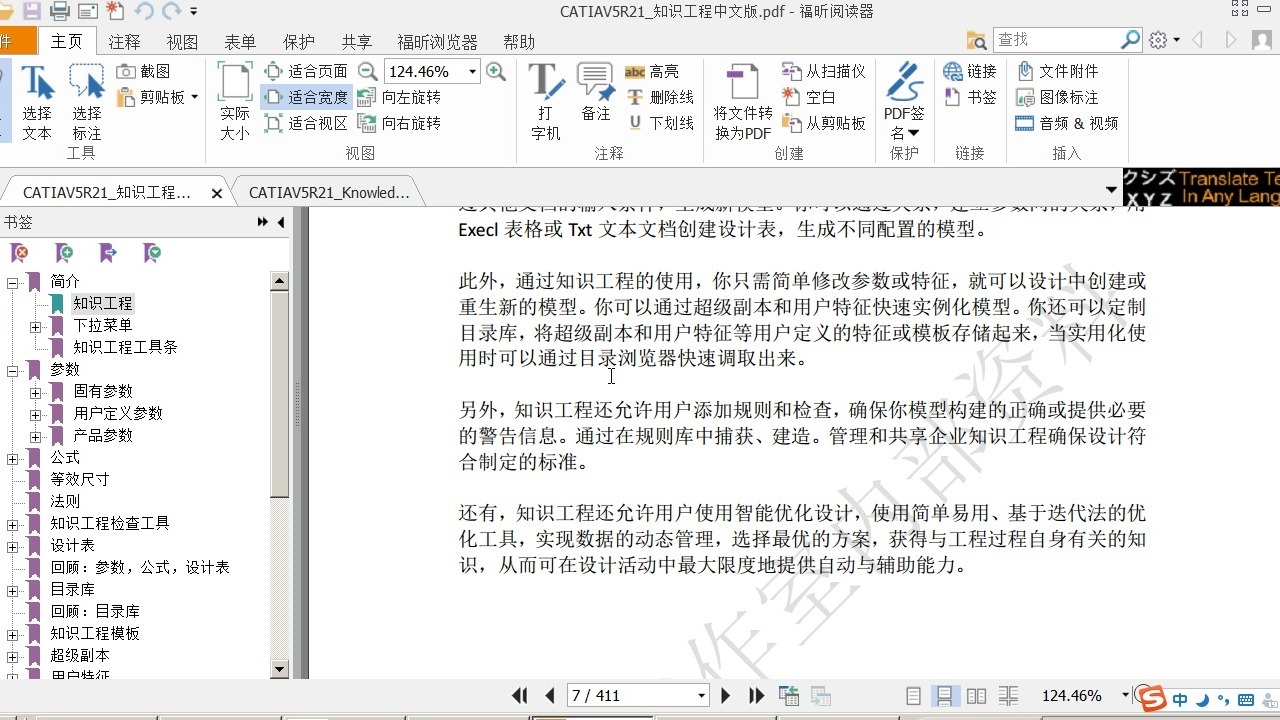This screenshot has height=720, width=1280.
Task: Select the 下划线 underline tool
Action: click(660, 123)
